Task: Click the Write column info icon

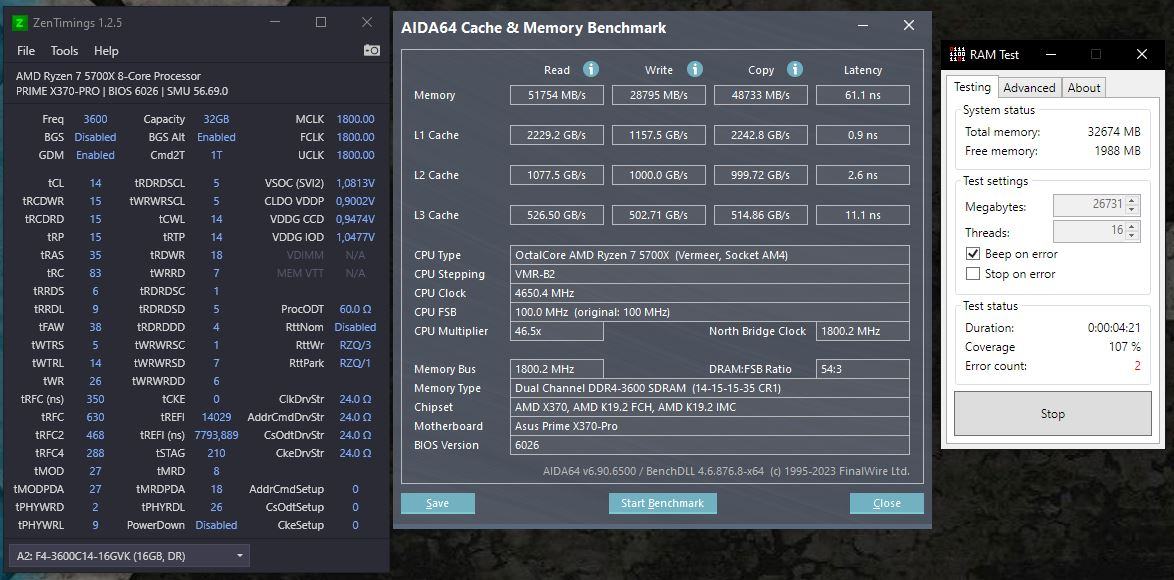Action: point(695,70)
